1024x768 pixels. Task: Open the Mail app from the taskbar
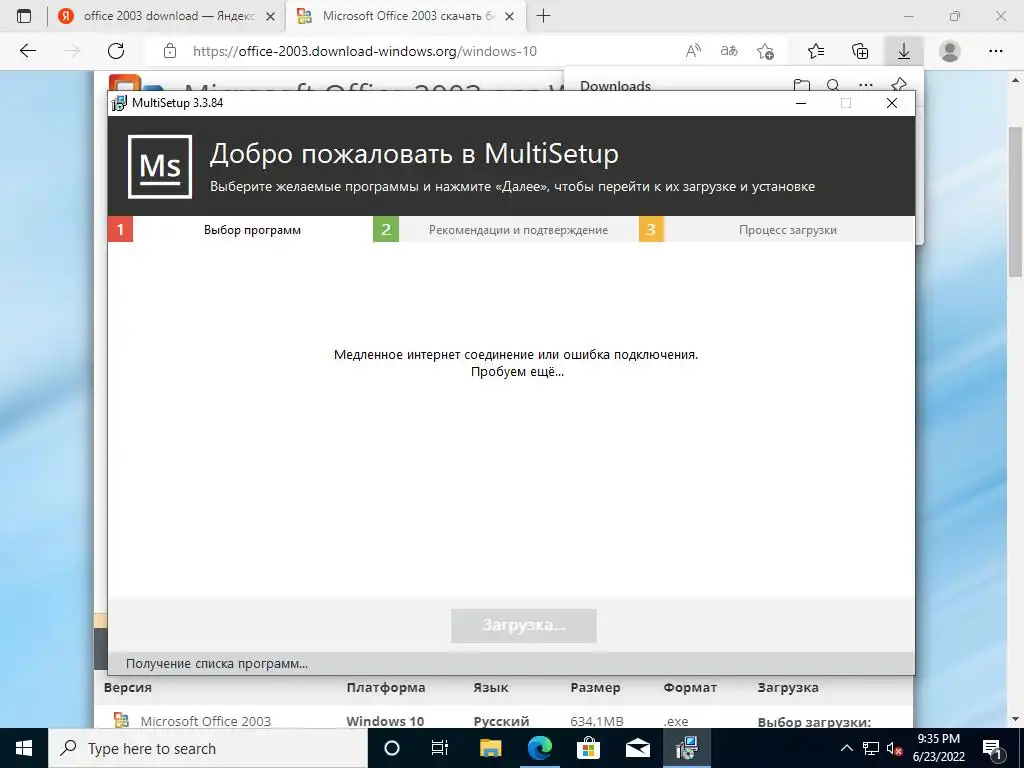(637, 748)
